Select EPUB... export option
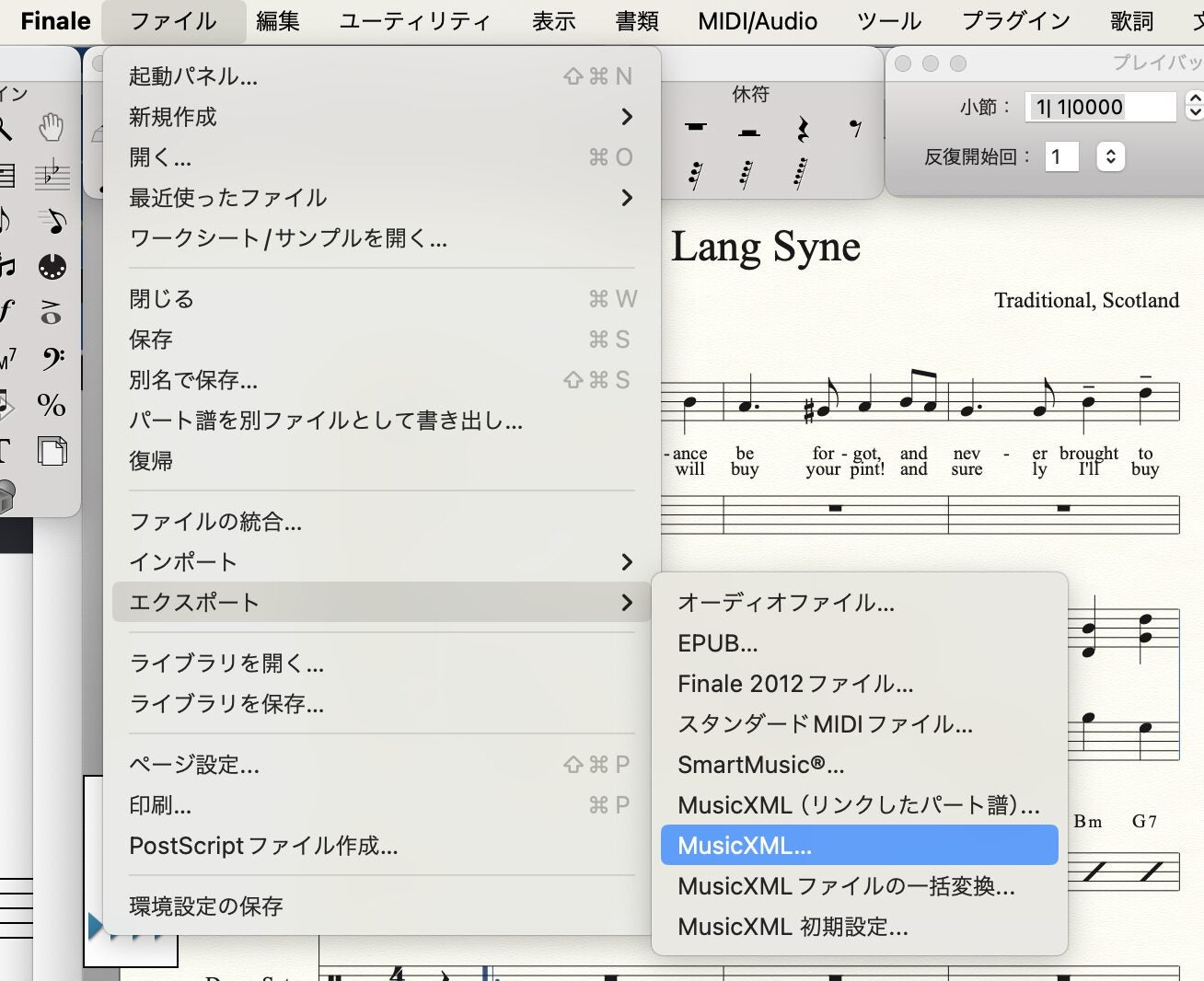Viewport: 1204px width, 981px height. [860, 643]
